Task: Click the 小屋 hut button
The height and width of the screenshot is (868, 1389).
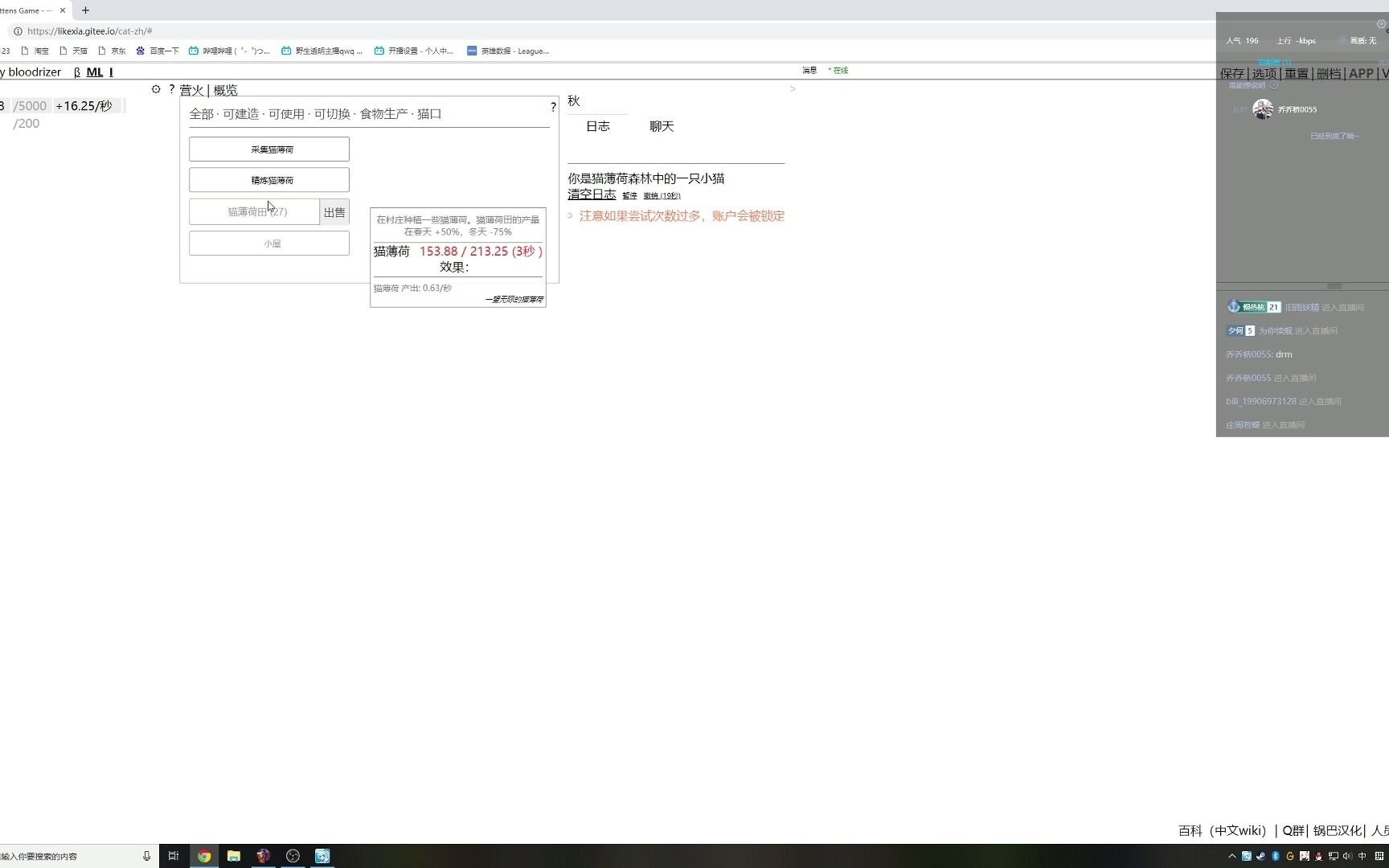Action: click(x=269, y=243)
